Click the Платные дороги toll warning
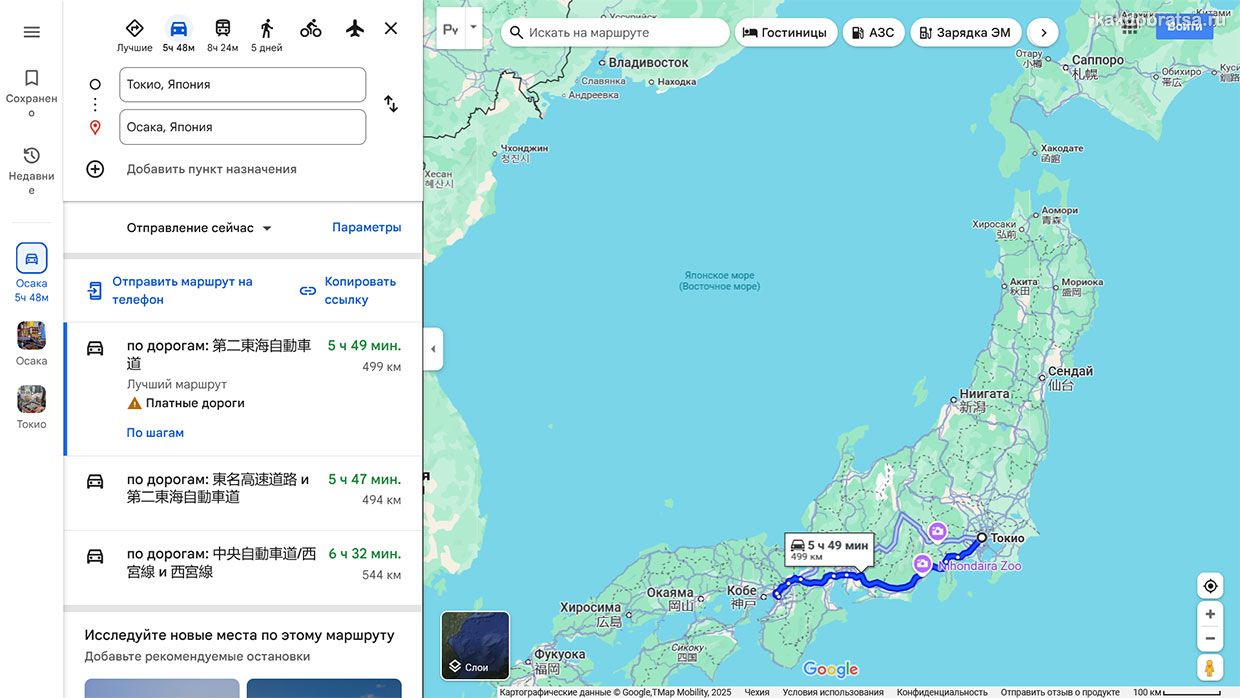This screenshot has height=698, width=1240. tap(186, 403)
